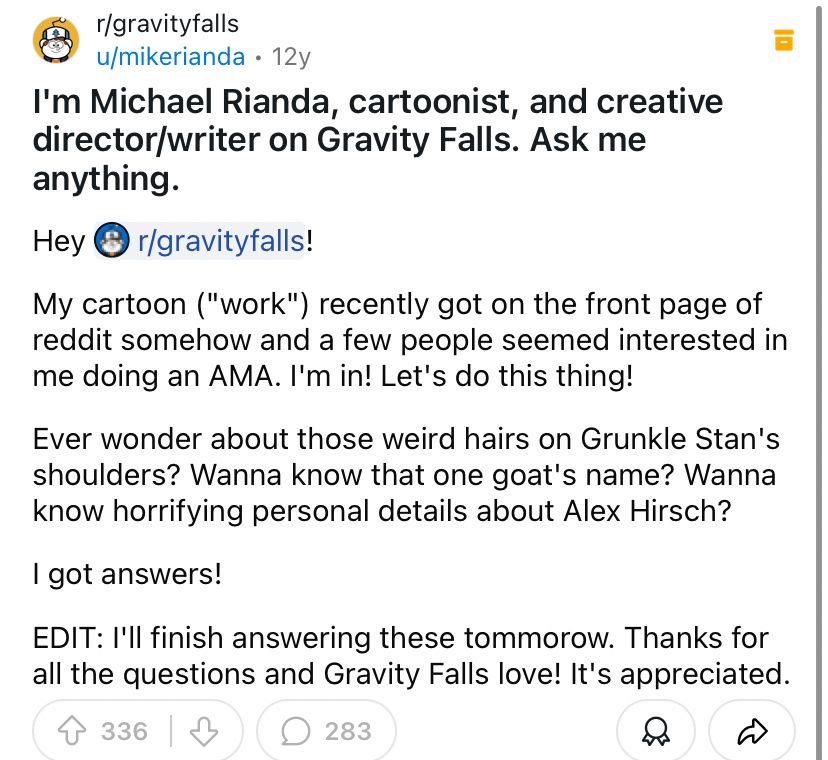828x760 pixels.
Task: Open the 283 comments button
Action: point(326,731)
